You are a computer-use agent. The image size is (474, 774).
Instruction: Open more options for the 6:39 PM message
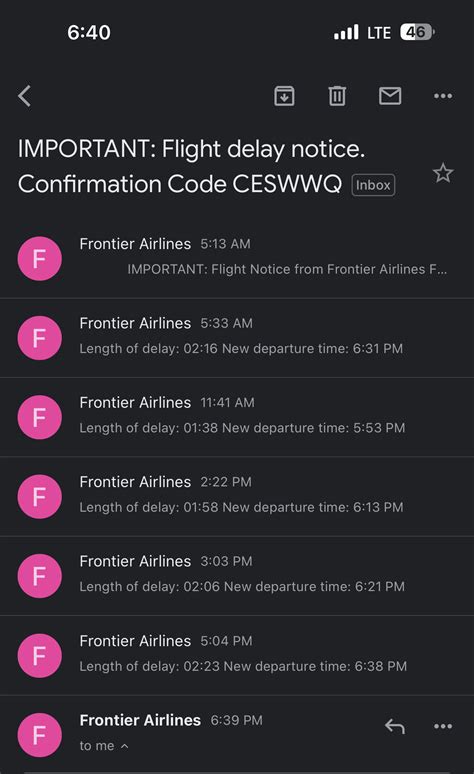coord(443,726)
